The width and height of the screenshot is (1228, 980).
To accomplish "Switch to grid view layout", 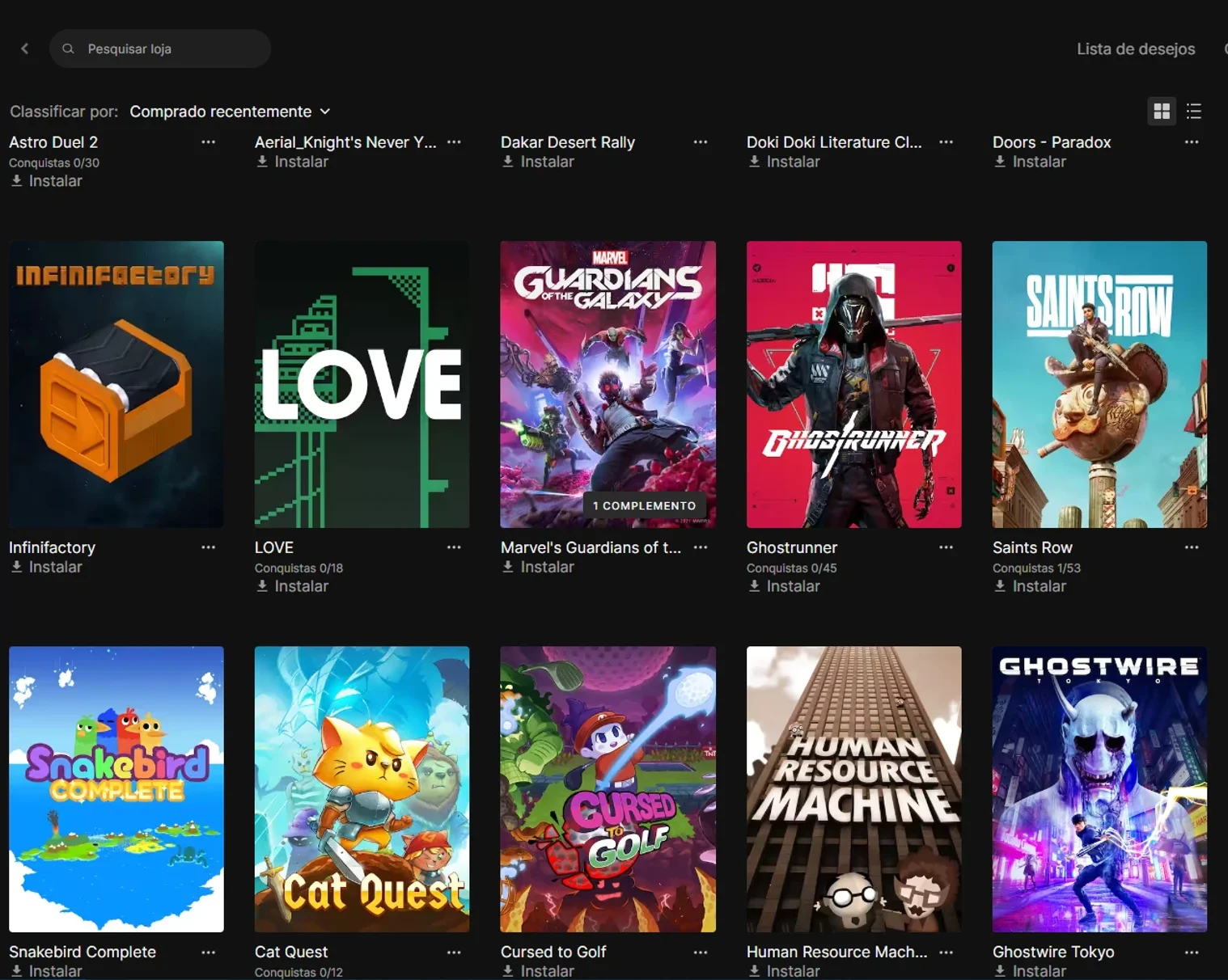I will (1162, 111).
